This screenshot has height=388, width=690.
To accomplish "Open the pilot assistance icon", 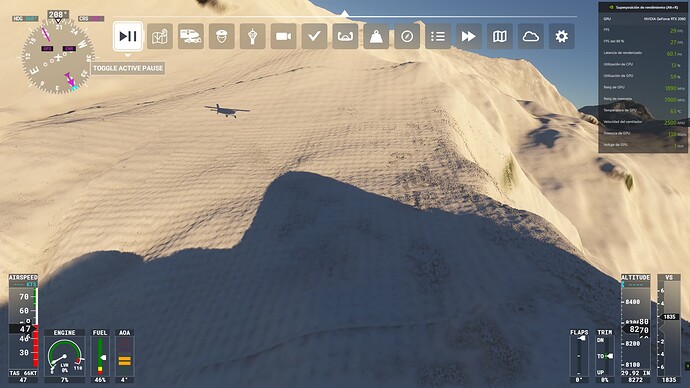I will 222,36.
